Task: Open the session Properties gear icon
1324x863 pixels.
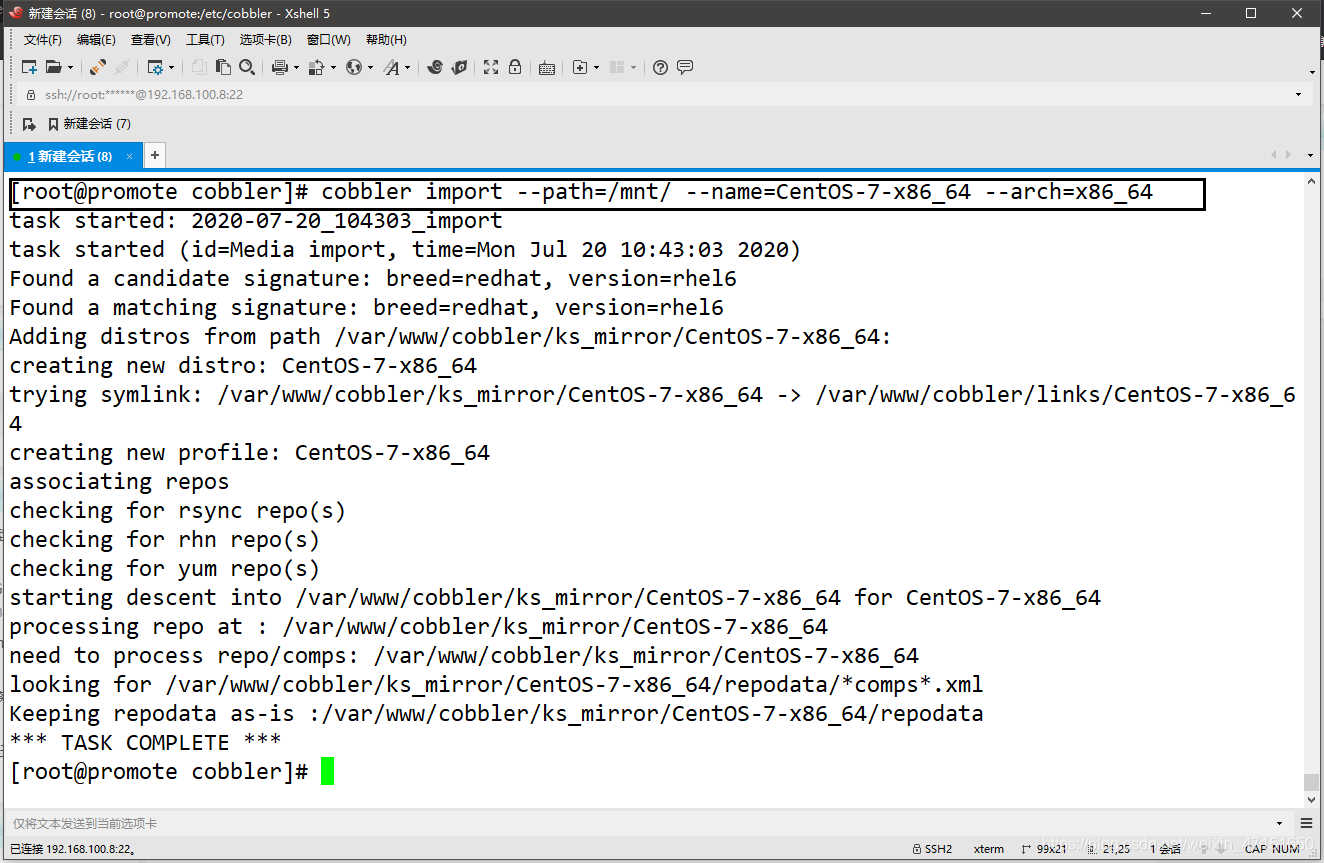Action: 155,67
